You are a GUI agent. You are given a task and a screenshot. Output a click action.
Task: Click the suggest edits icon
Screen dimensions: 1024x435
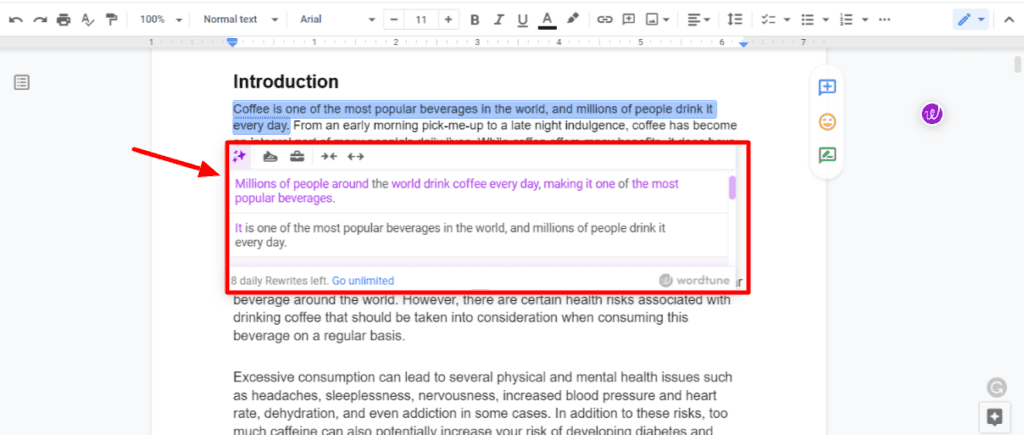pos(827,155)
